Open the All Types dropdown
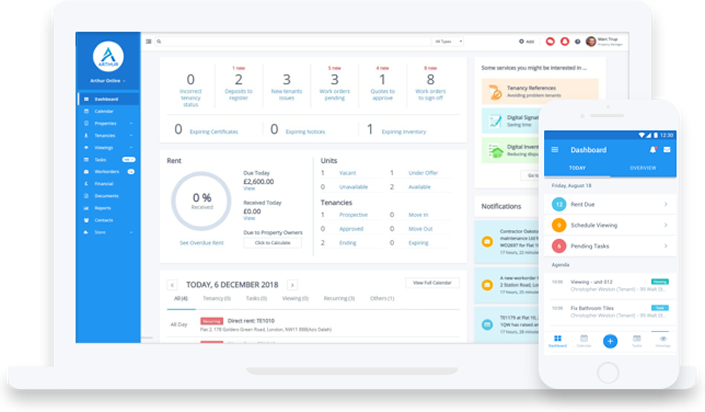 coord(449,42)
